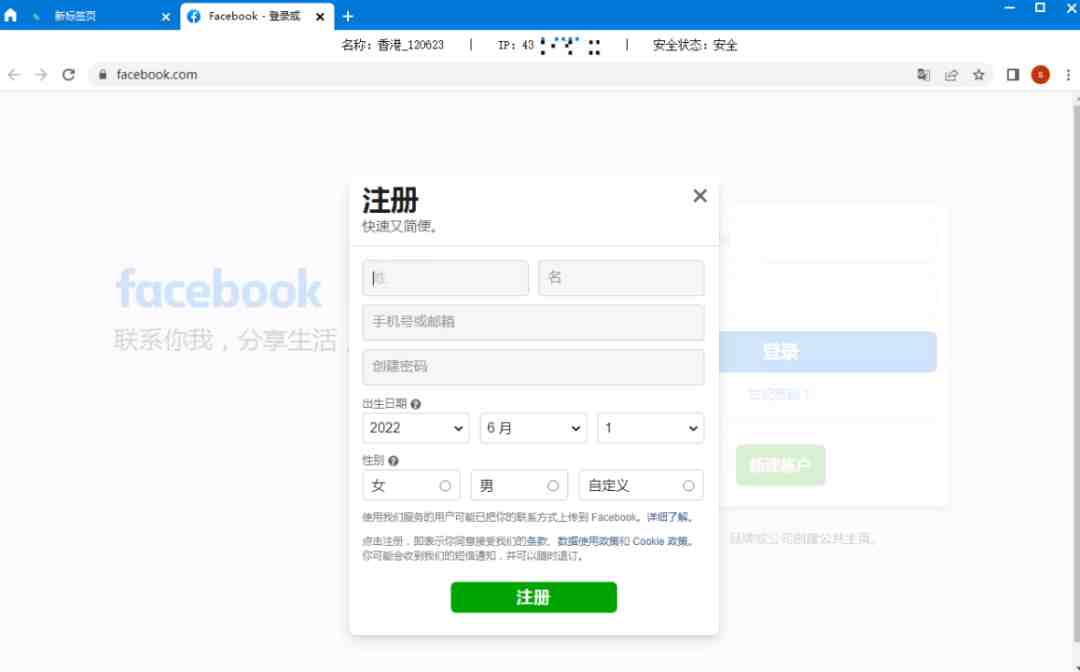Click the share page icon
Screen dimensions: 1080x672
point(951,74)
